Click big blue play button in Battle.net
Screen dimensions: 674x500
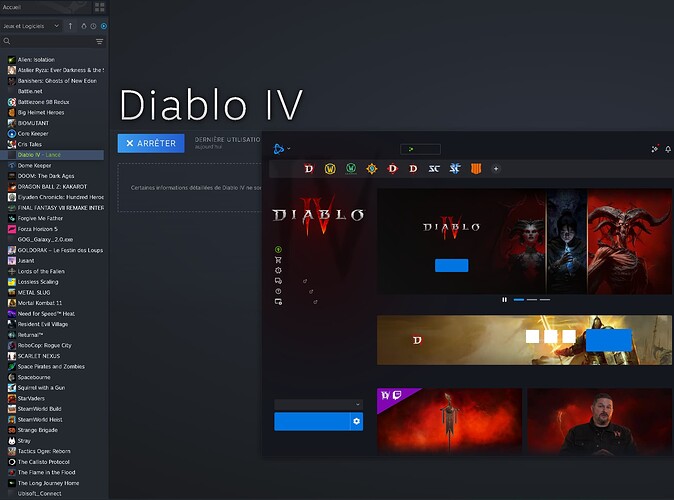(x=312, y=421)
